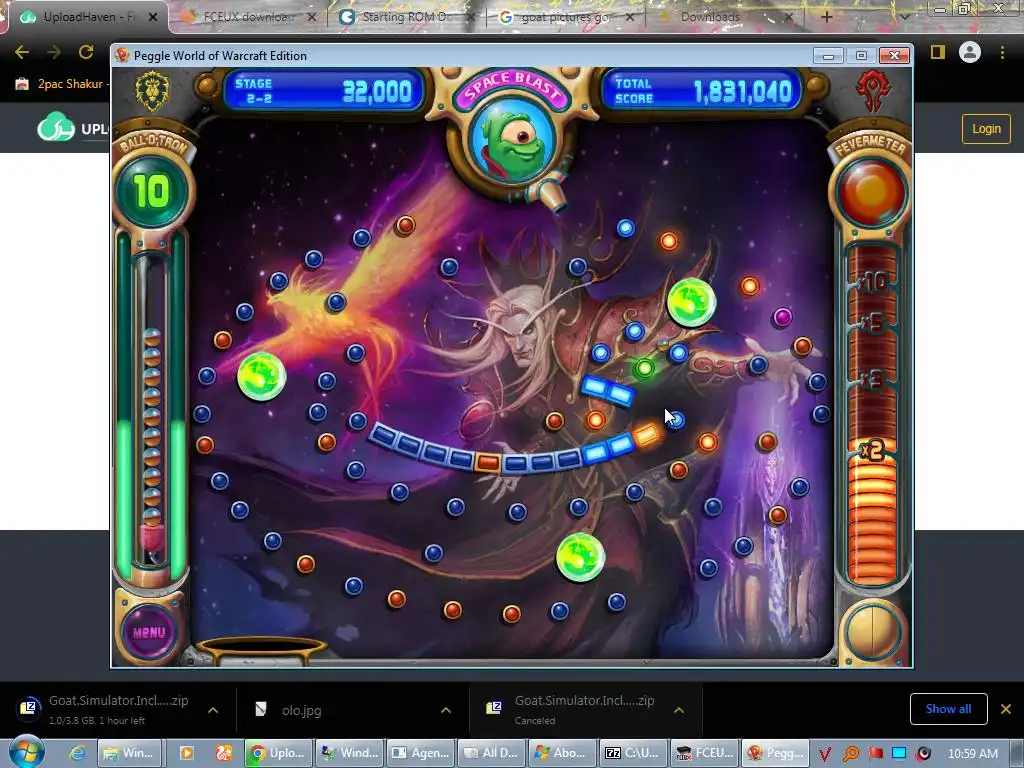The image size is (1024, 768).
Task: Switch to the Downloads tab
Action: pyautogui.click(x=725, y=17)
